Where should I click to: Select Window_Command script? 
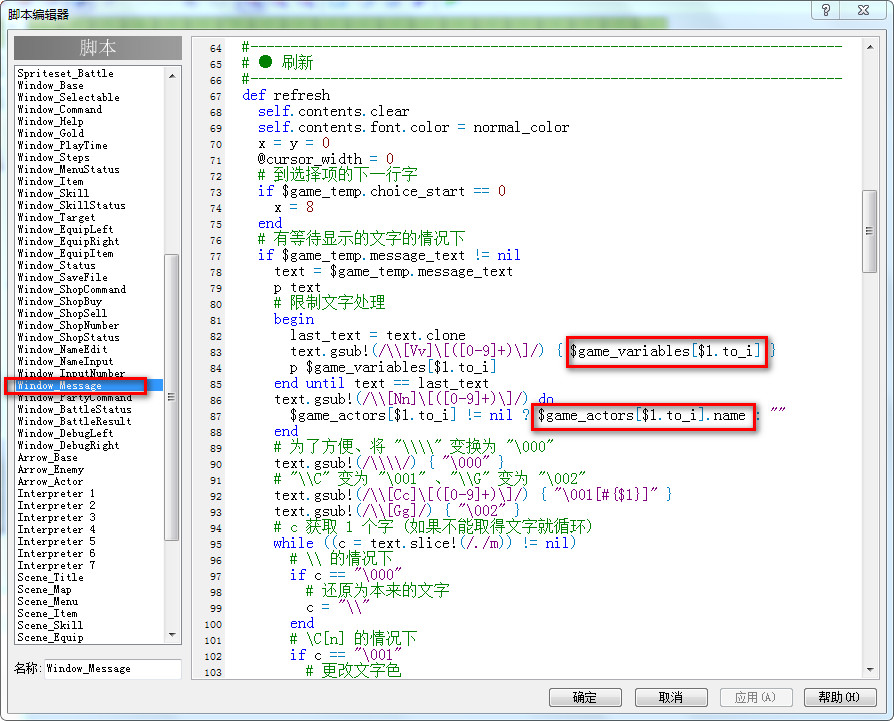coord(60,109)
